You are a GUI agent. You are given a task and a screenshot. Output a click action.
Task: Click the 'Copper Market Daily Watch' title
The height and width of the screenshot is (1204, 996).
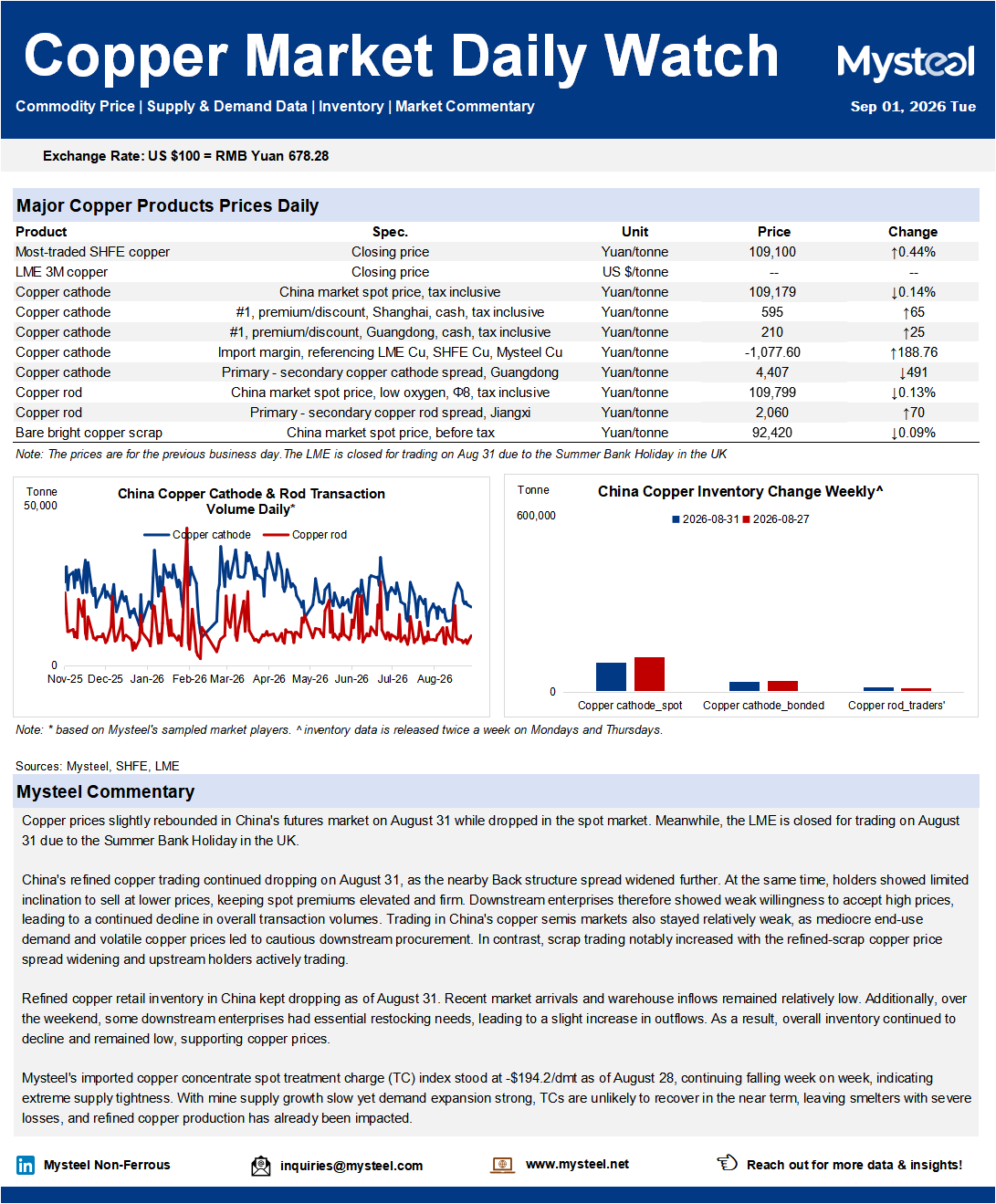(402, 57)
